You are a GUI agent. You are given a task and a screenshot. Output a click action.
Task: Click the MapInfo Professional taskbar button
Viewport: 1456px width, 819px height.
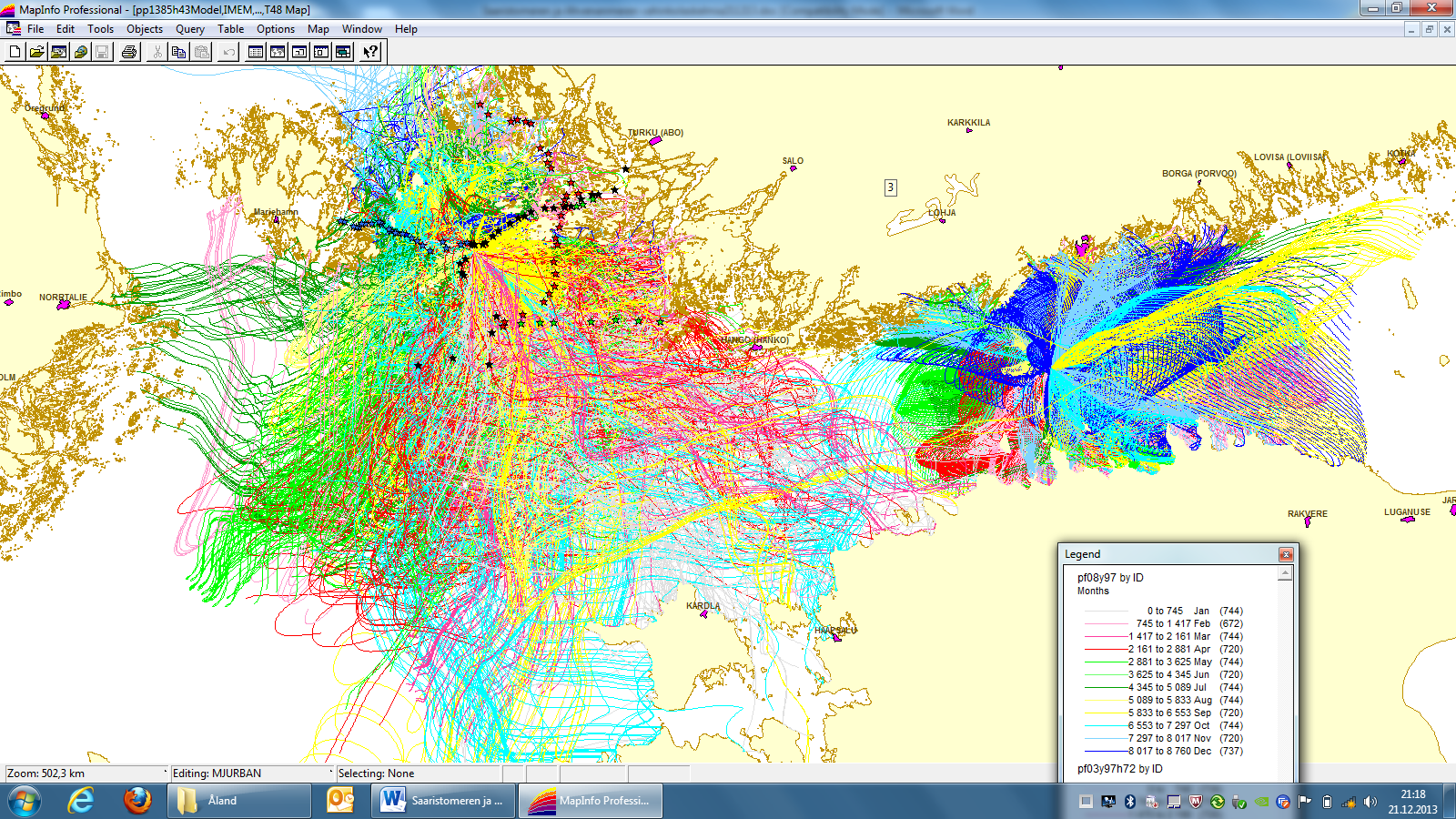pos(591,801)
